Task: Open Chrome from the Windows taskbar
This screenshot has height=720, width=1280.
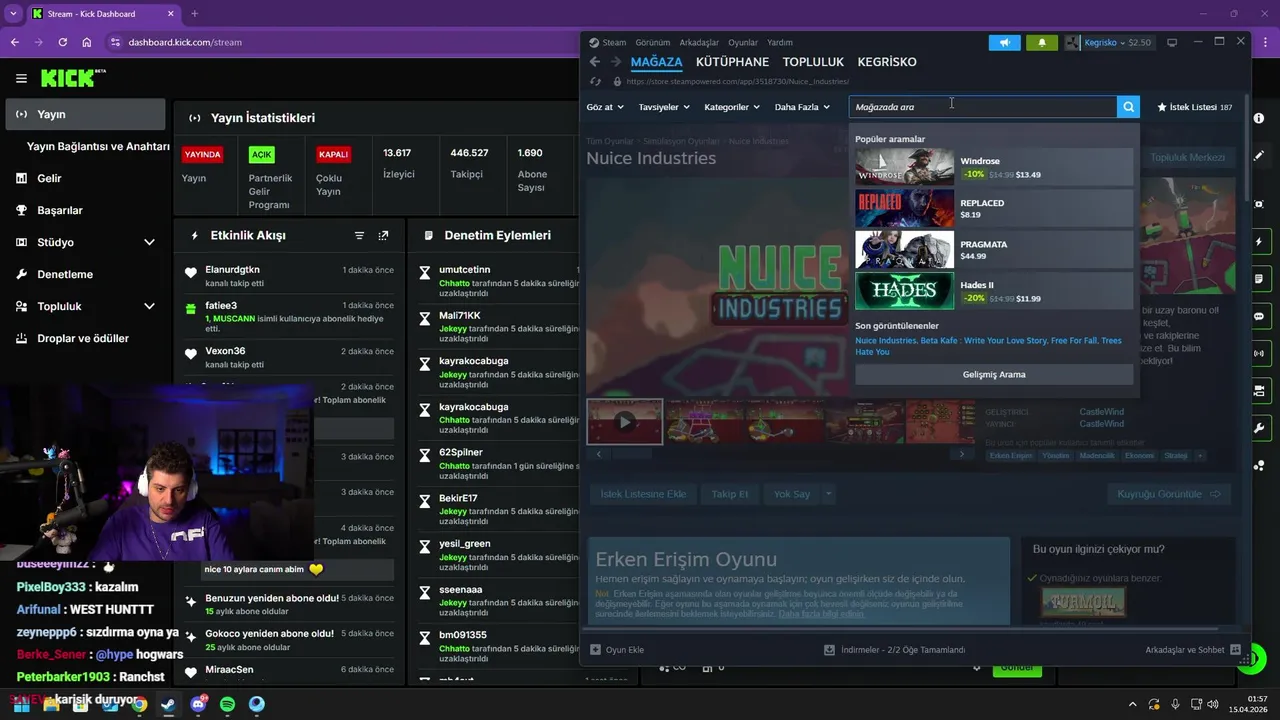Action: [139, 704]
